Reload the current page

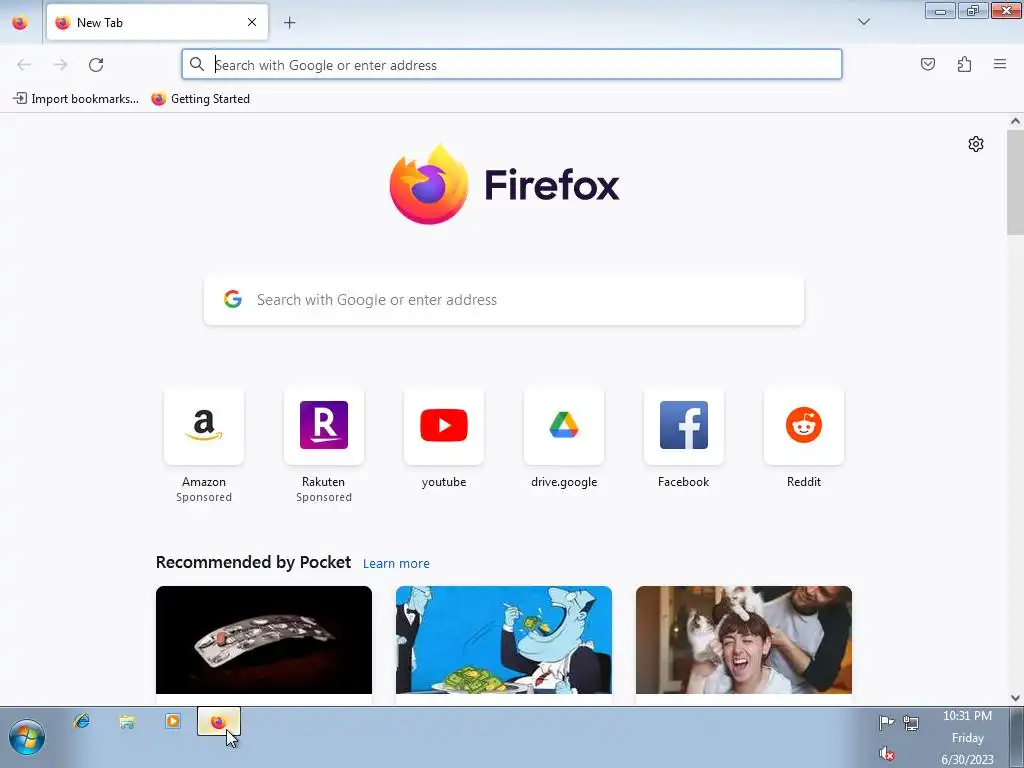tap(96, 65)
